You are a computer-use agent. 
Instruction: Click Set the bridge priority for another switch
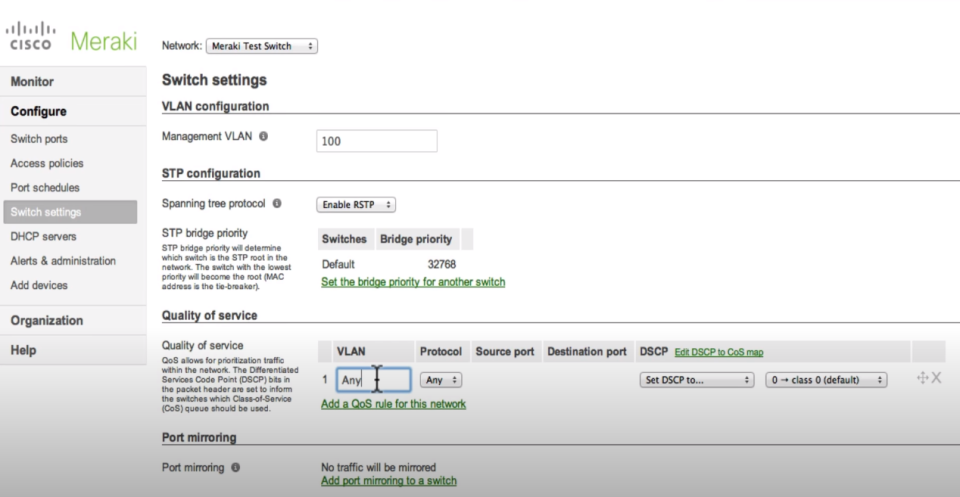pyautogui.click(x=413, y=282)
